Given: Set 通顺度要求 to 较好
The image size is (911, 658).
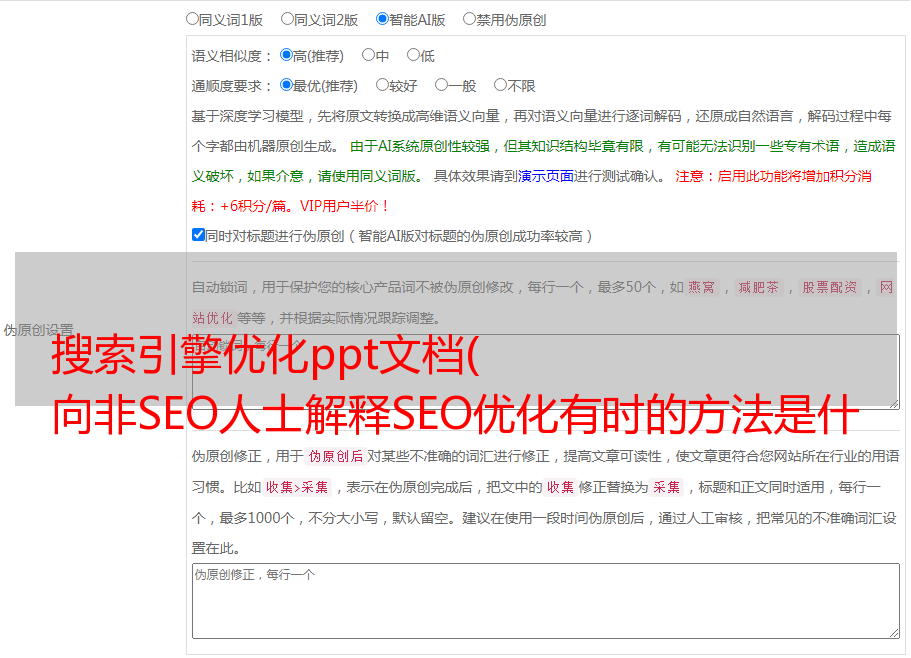Looking at the screenshot, I should (382, 85).
